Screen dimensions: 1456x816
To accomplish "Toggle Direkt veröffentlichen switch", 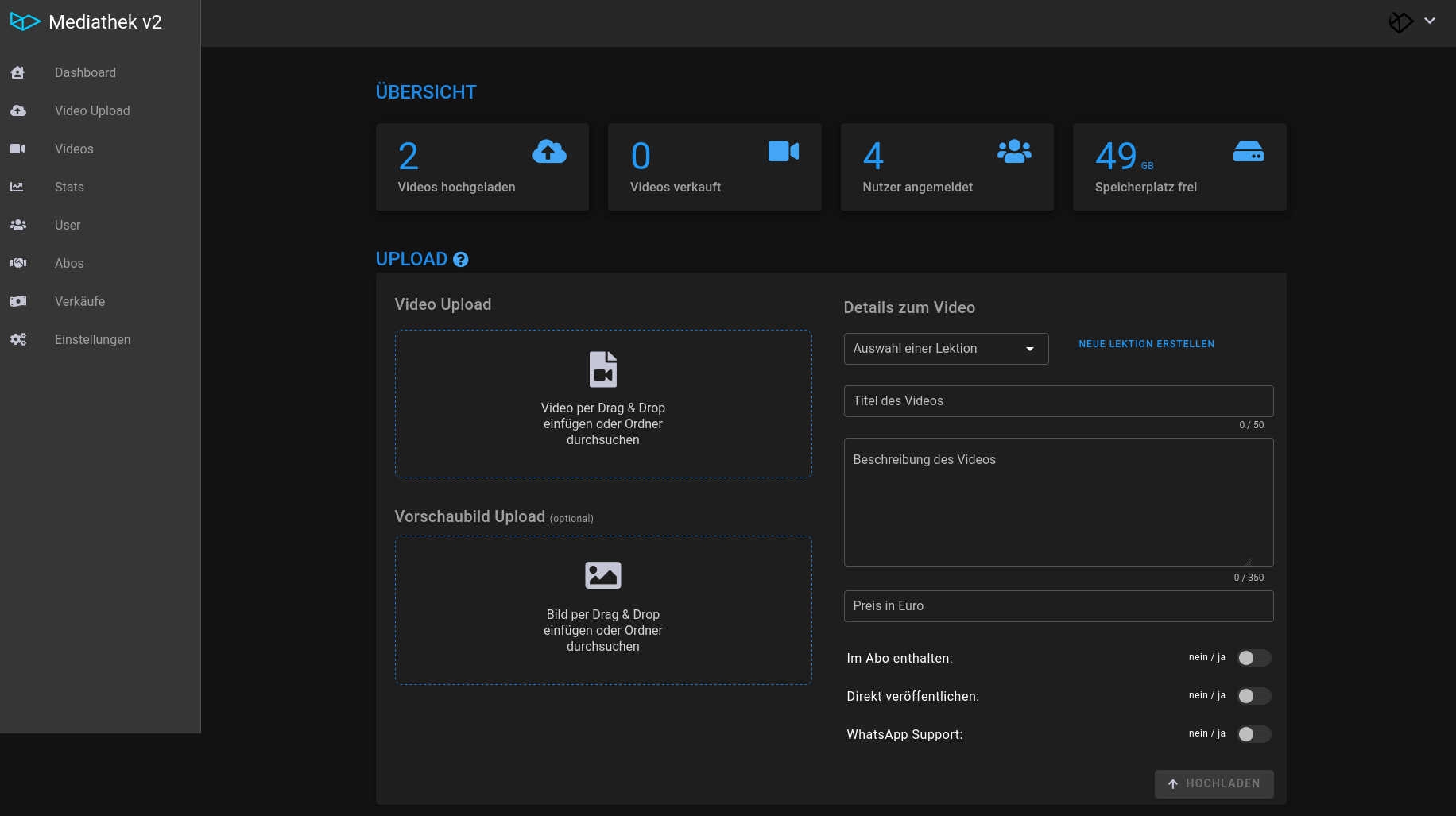I will [1254, 696].
